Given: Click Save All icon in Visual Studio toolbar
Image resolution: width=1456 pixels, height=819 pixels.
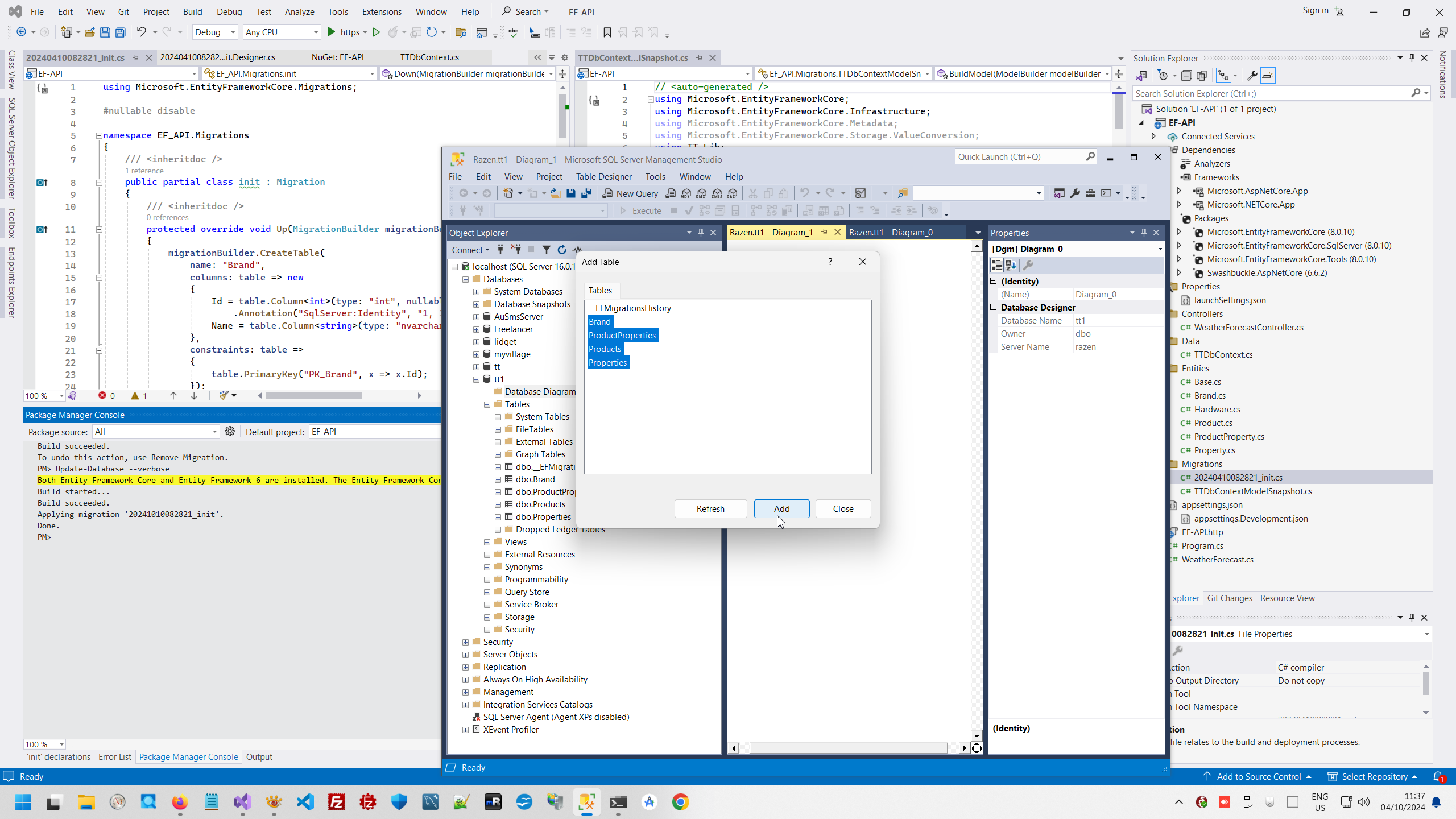Looking at the screenshot, I should [x=120, y=32].
